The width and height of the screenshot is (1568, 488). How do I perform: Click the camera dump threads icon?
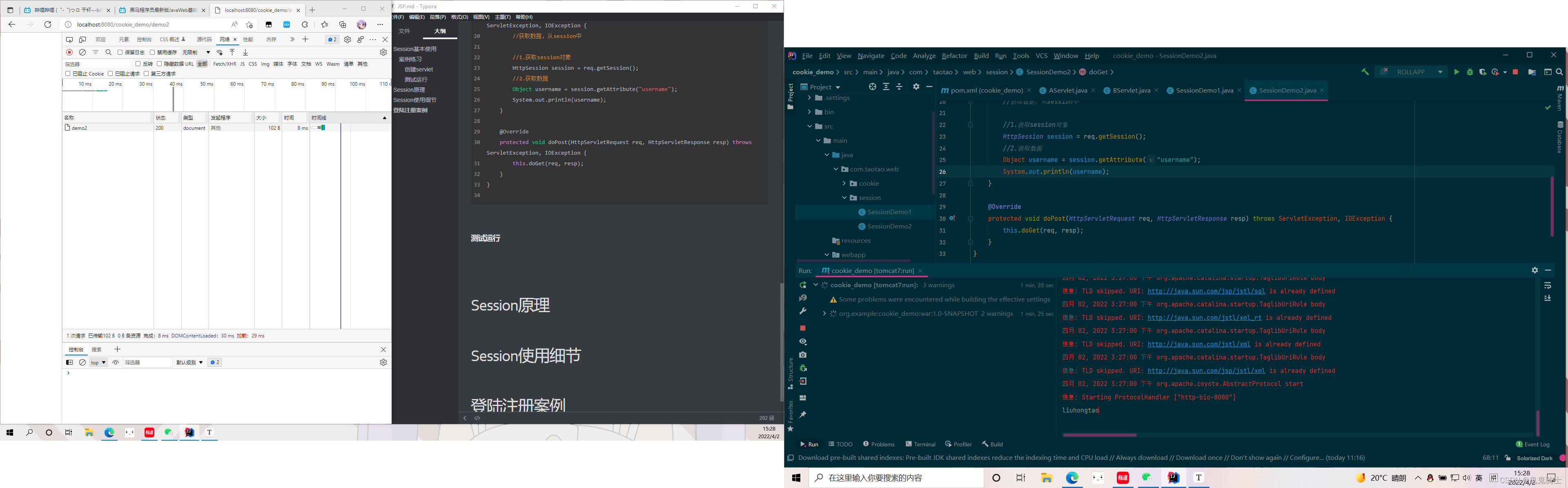coord(803,355)
